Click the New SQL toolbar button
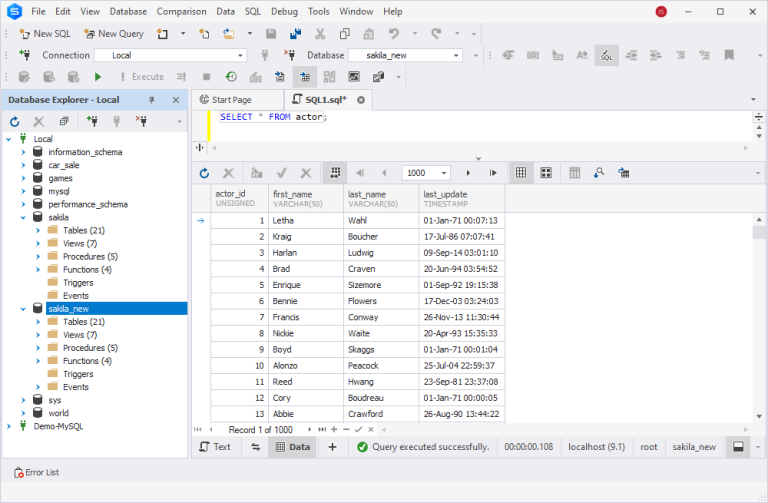 point(44,34)
